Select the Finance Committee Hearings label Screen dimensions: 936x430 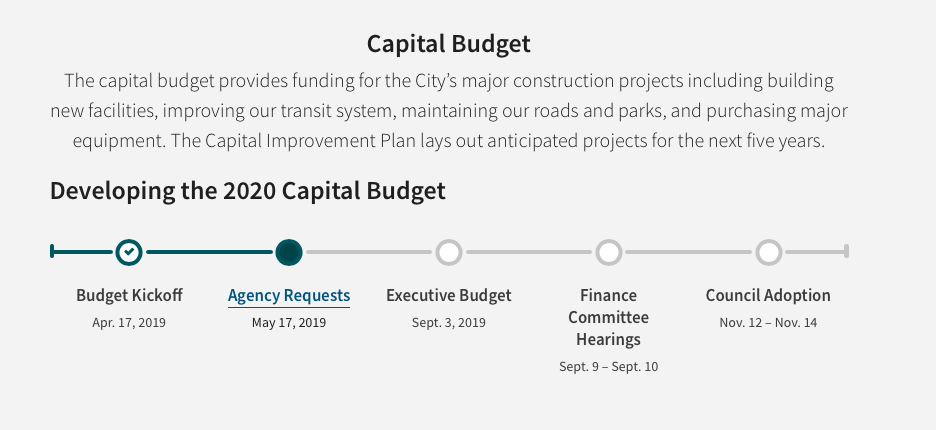(x=608, y=317)
